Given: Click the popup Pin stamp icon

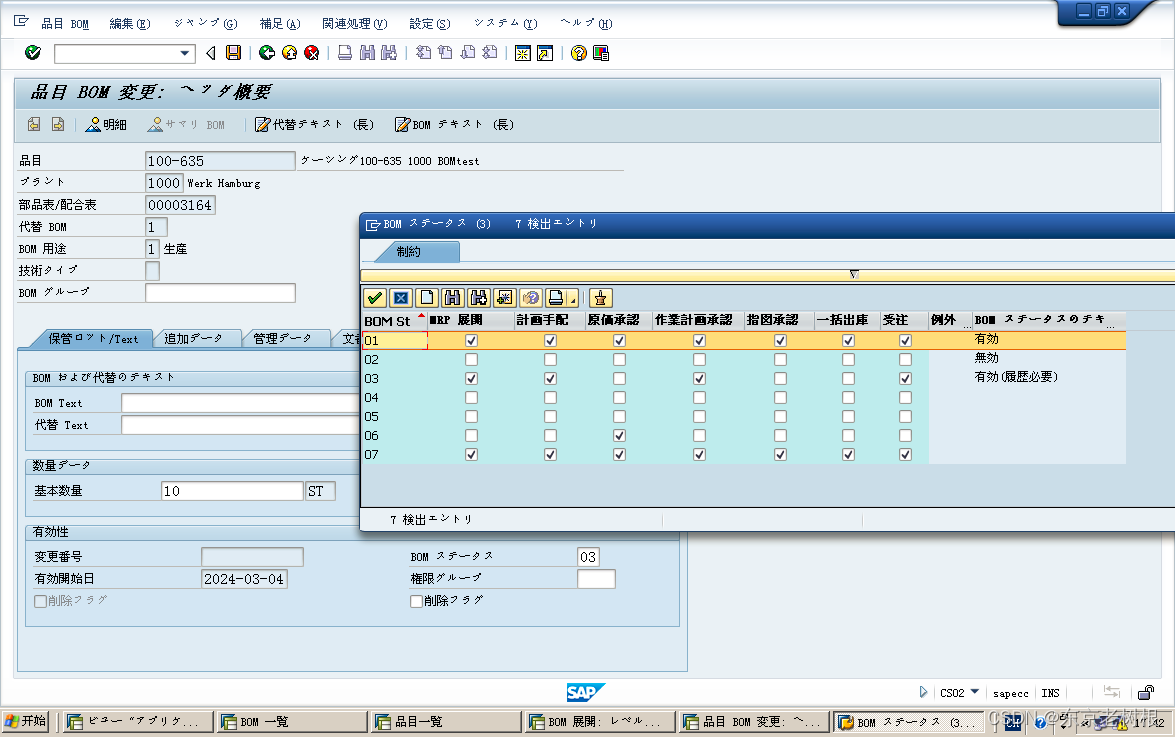Looking at the screenshot, I should [x=600, y=298].
